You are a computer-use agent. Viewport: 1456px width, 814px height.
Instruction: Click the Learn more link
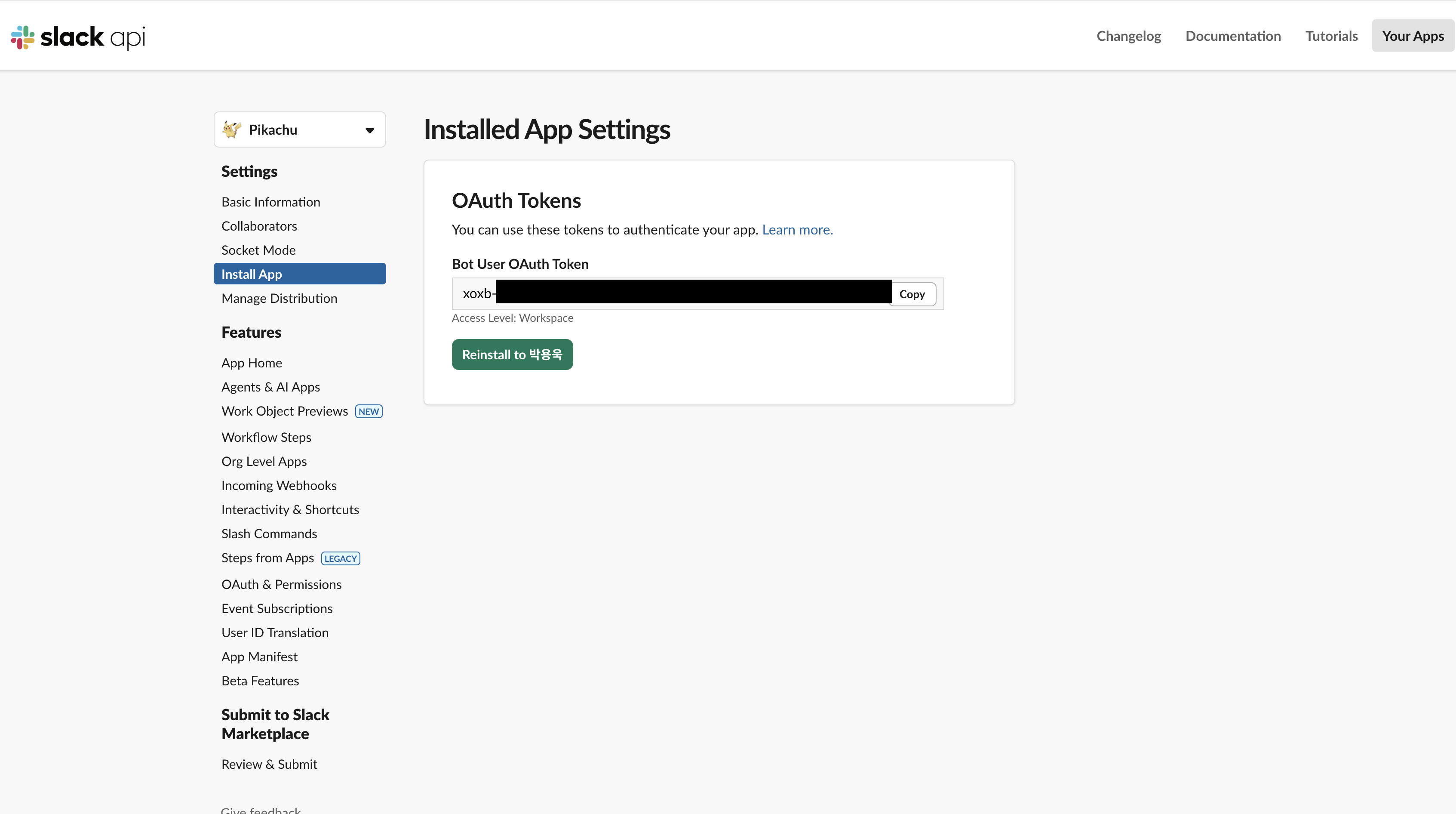(x=797, y=230)
